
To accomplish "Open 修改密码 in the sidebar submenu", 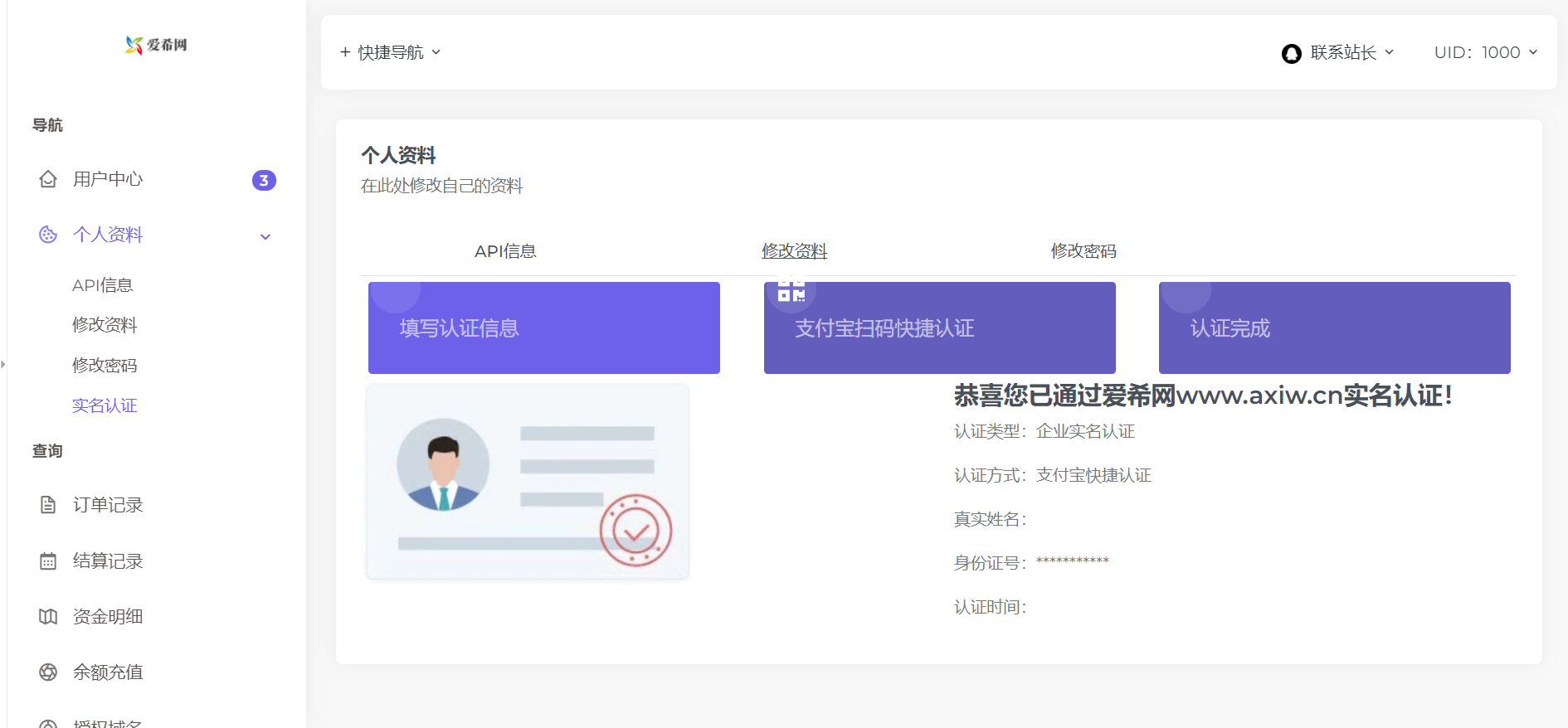I will point(105,366).
